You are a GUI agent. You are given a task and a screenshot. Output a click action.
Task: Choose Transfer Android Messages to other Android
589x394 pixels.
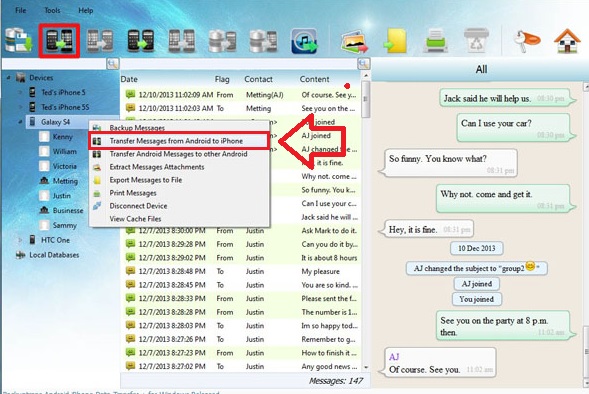(179, 154)
